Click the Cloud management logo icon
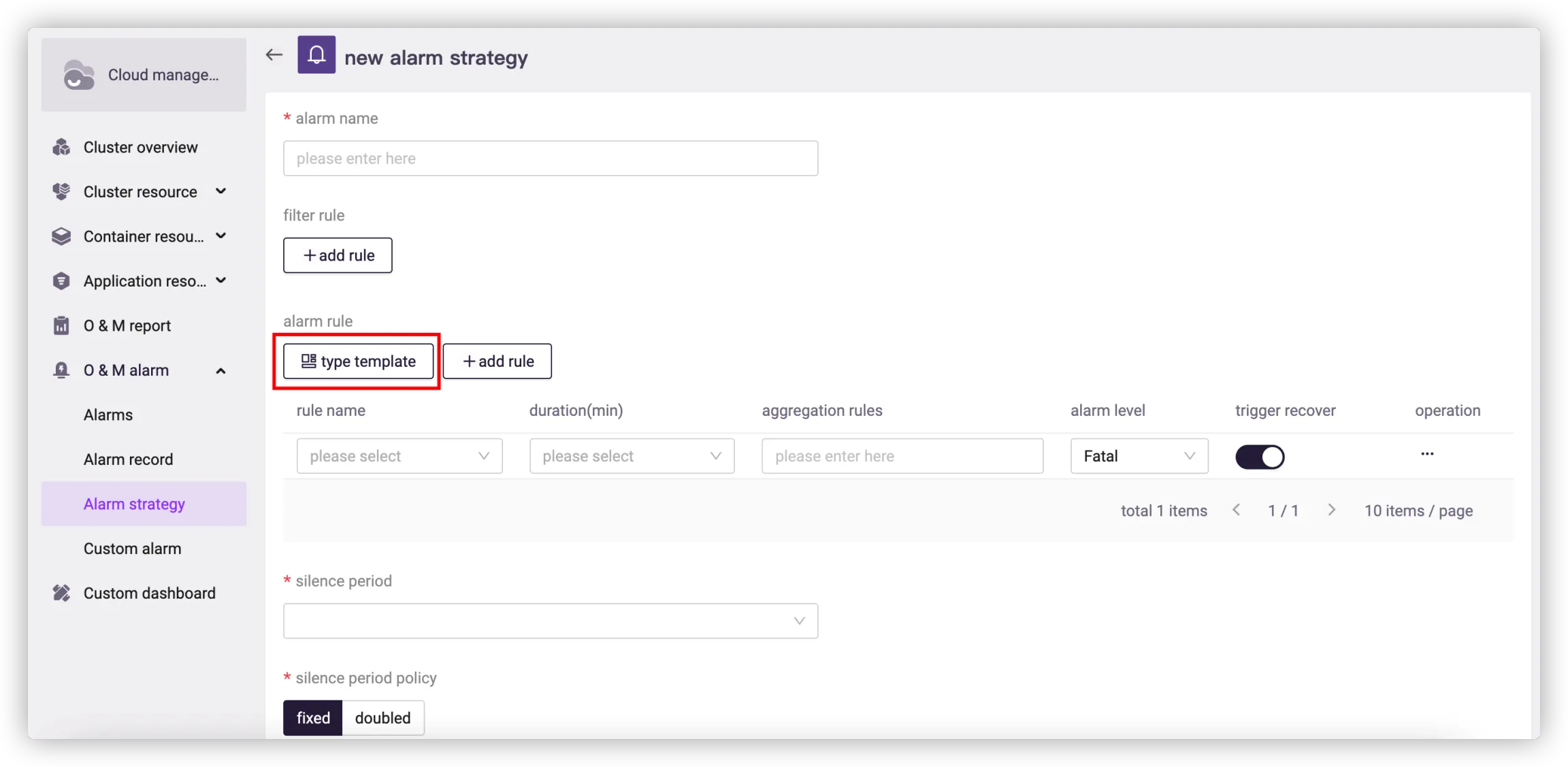Image resolution: width=1568 pixels, height=767 pixels. pos(79,75)
